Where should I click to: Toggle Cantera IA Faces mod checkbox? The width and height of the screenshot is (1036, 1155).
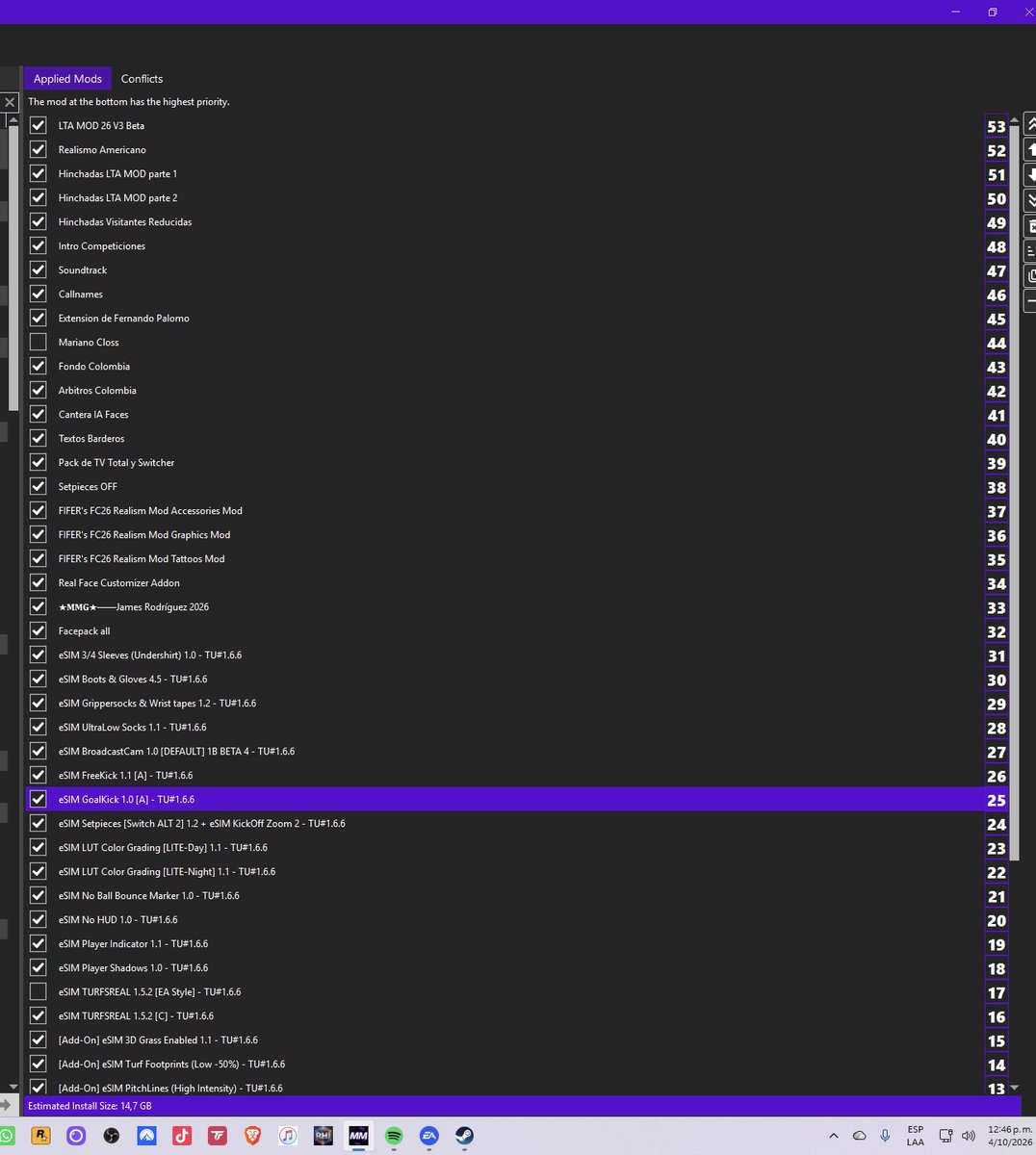[x=39, y=414]
